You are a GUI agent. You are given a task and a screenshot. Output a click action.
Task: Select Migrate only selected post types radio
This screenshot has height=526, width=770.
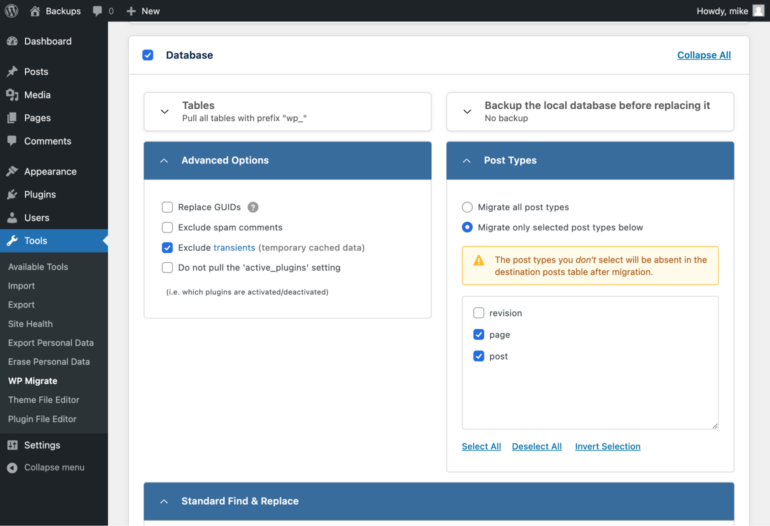(x=468, y=227)
